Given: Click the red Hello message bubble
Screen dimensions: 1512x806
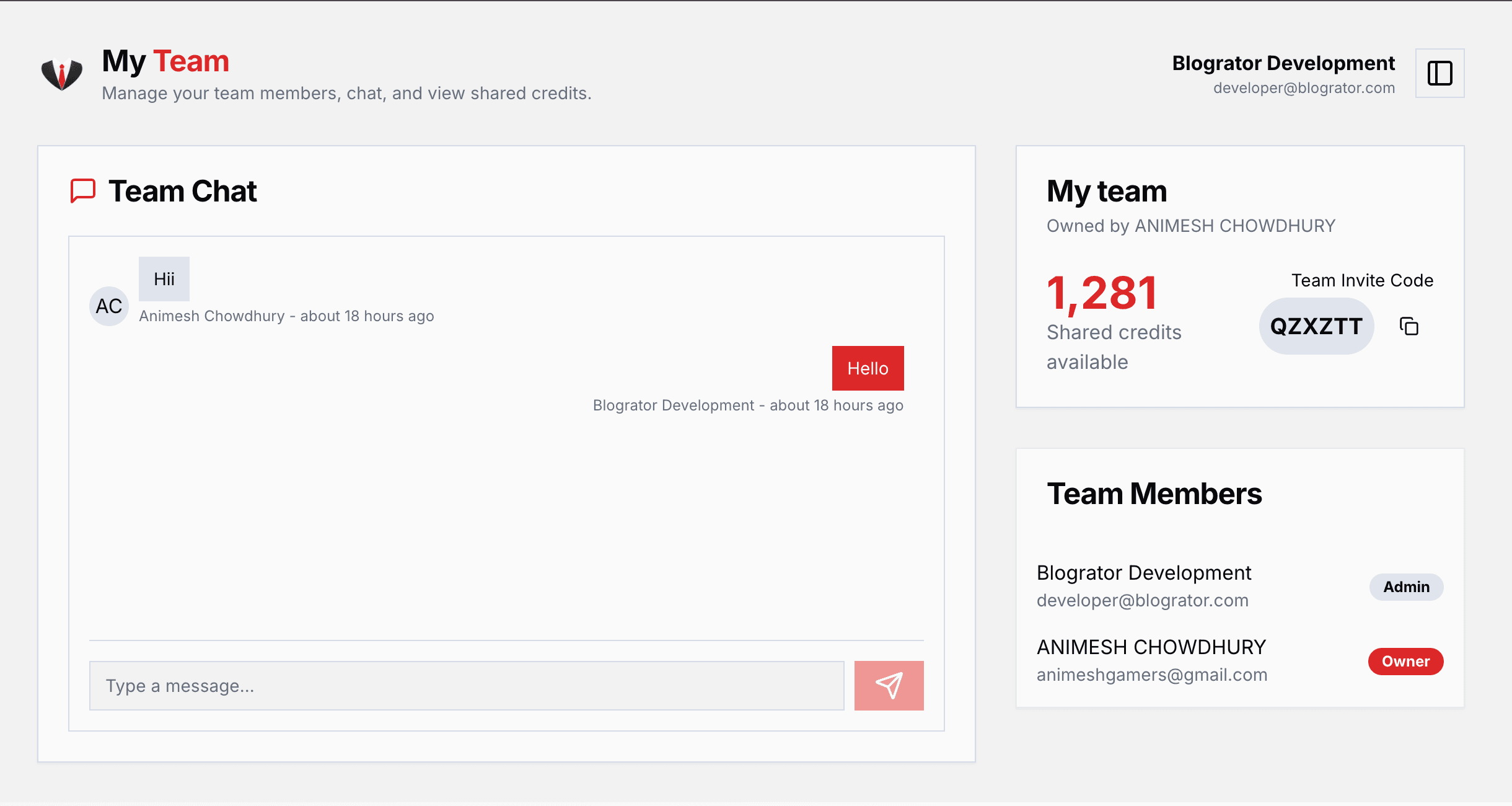Looking at the screenshot, I should 868,368.
